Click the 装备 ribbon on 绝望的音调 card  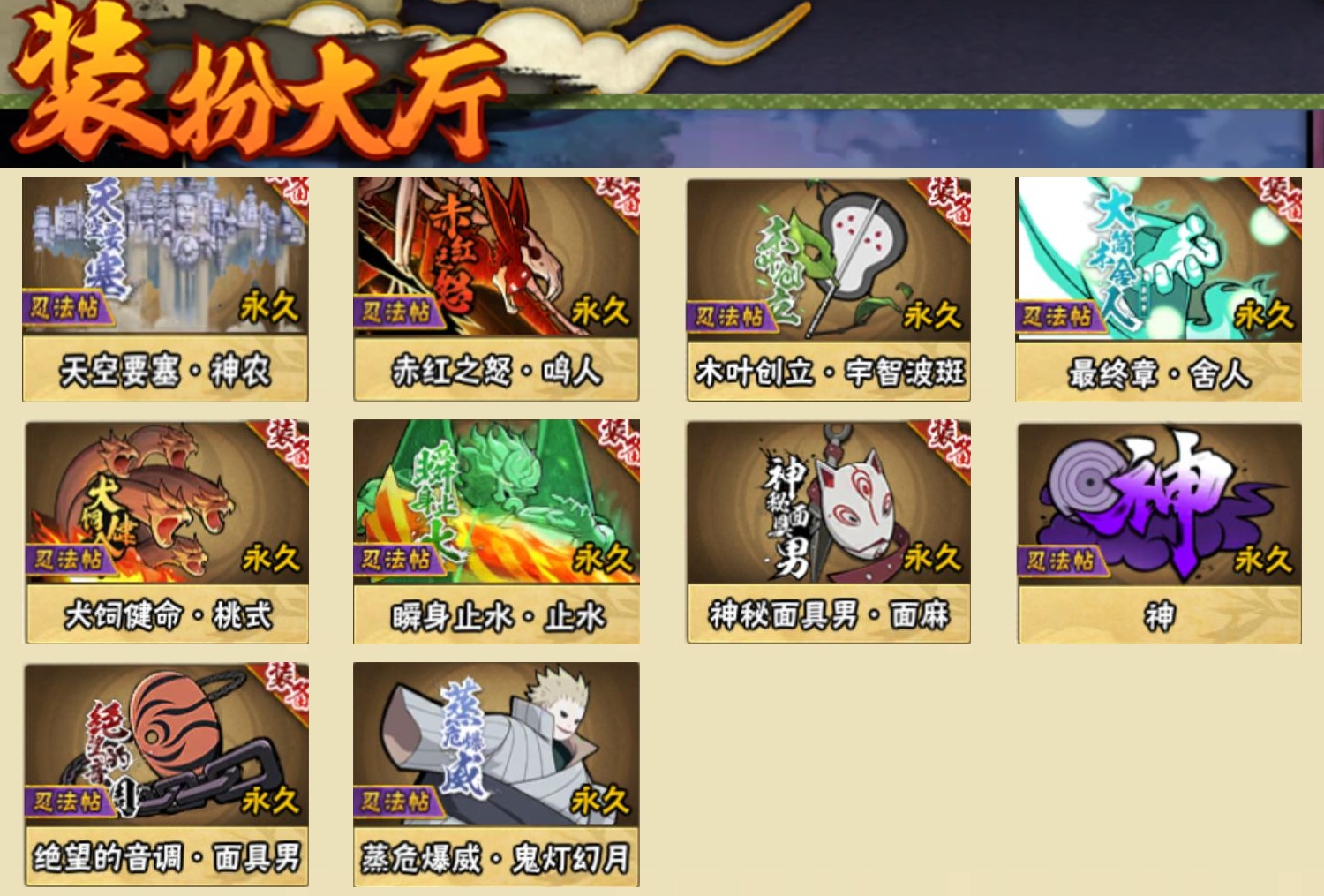click(x=288, y=682)
